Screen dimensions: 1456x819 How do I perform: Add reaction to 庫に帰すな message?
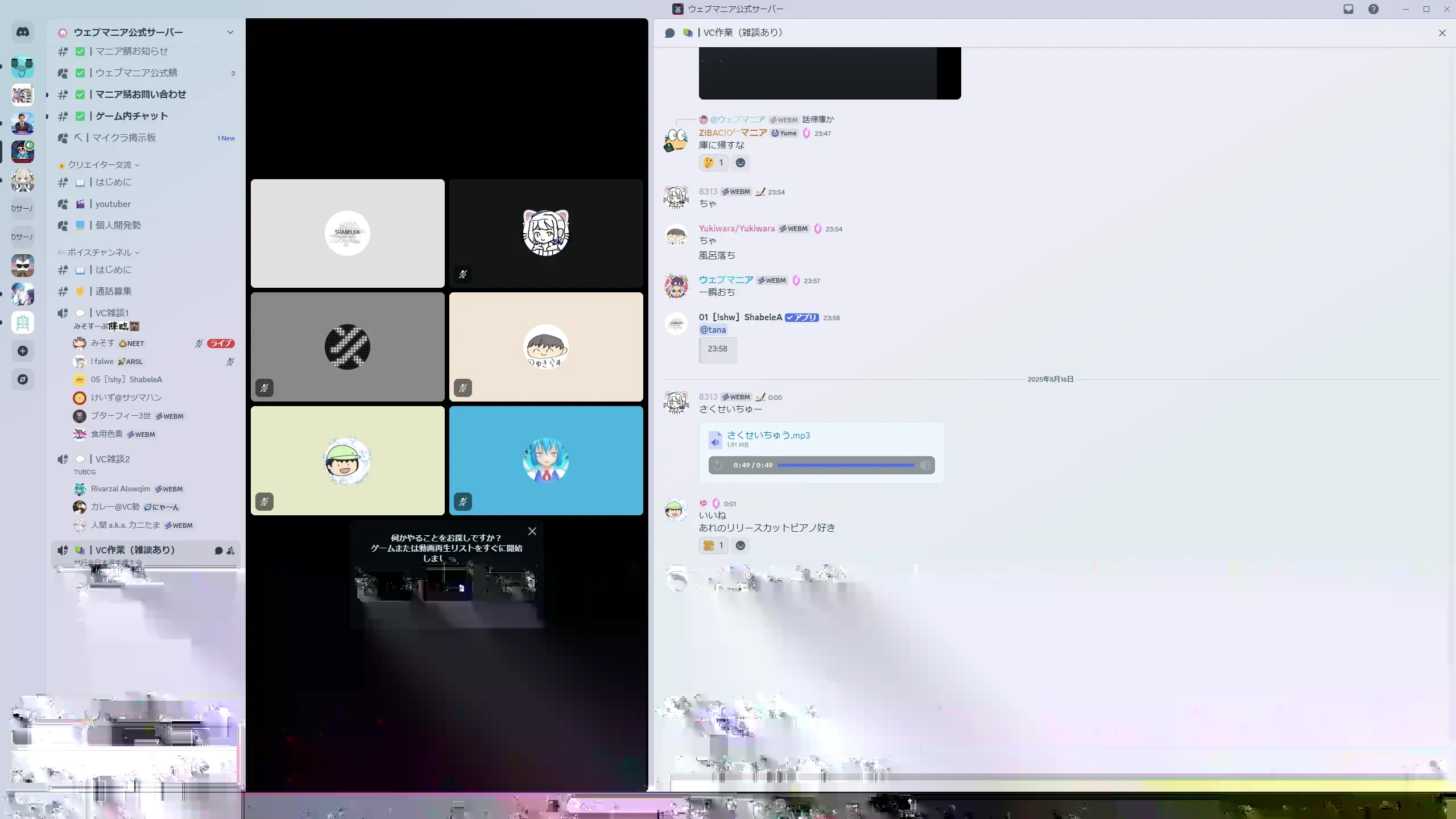coord(740,163)
